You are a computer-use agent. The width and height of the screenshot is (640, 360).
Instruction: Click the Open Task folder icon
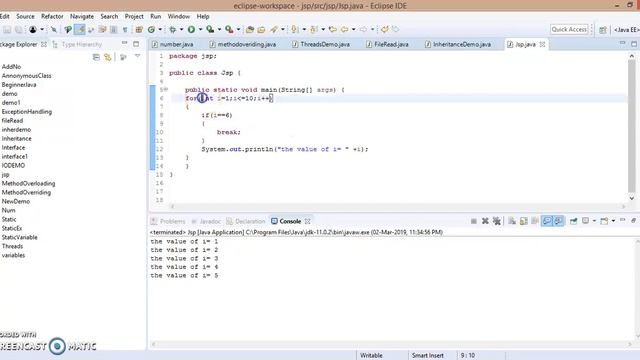click(x=261, y=29)
